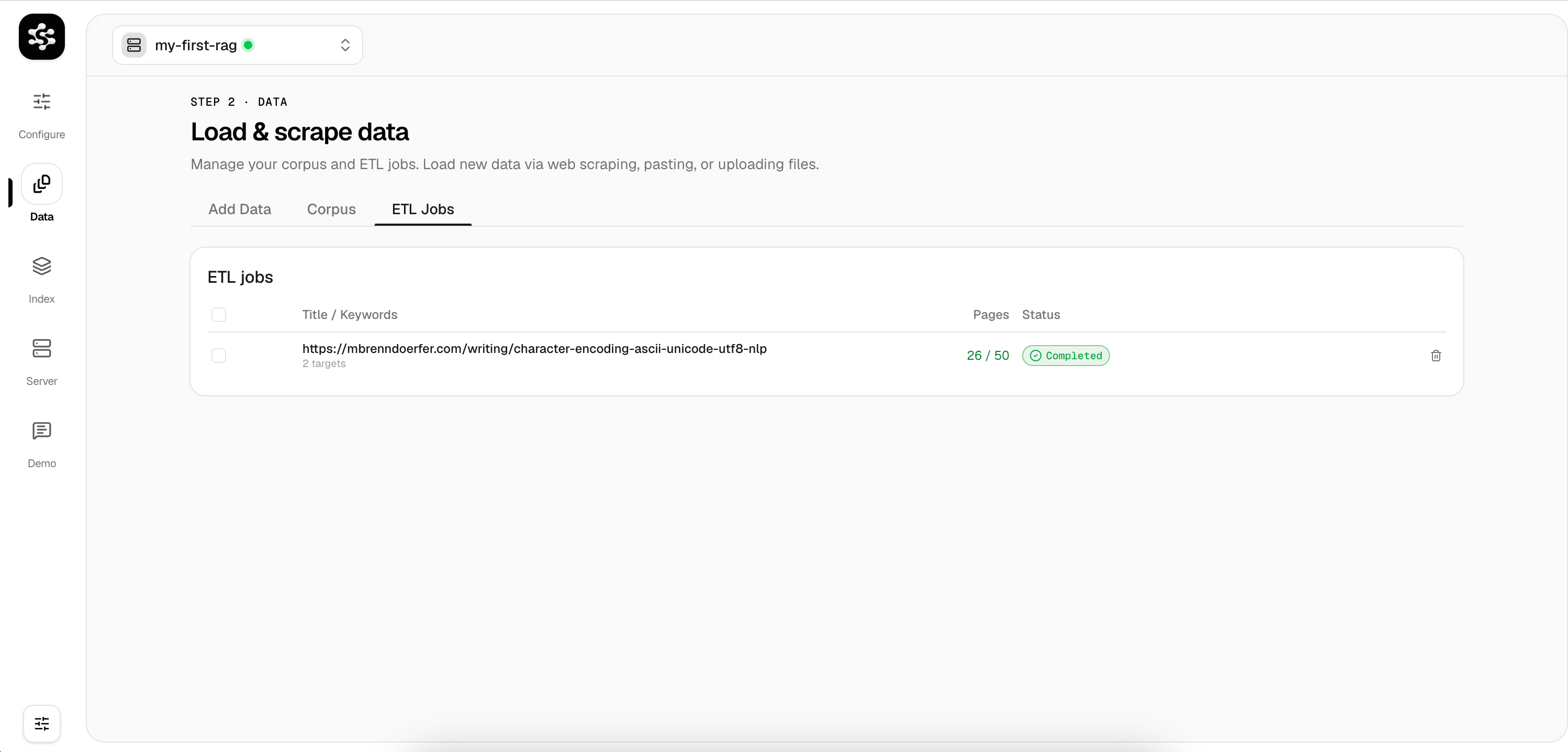This screenshot has width=1568, height=752.
Task: Click the Completed status badge
Action: tap(1066, 356)
